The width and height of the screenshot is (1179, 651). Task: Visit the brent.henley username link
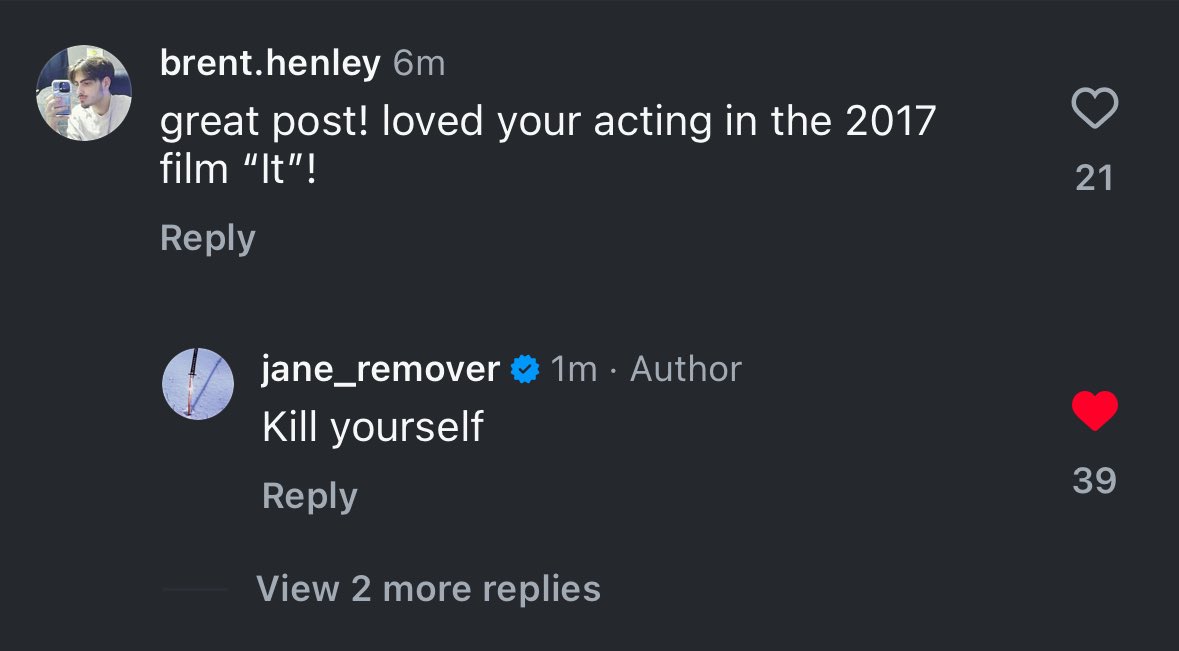[x=270, y=63]
